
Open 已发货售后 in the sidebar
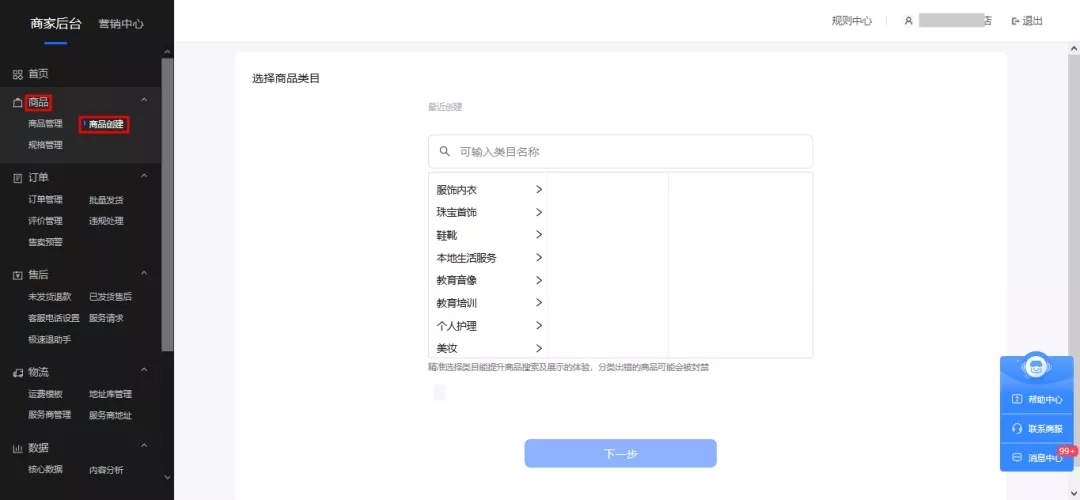(x=110, y=297)
